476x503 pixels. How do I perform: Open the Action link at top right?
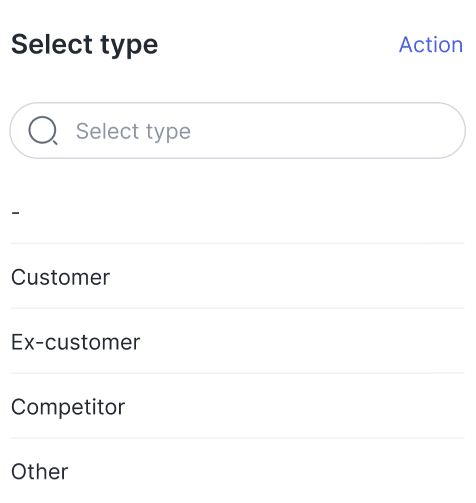[x=431, y=44]
